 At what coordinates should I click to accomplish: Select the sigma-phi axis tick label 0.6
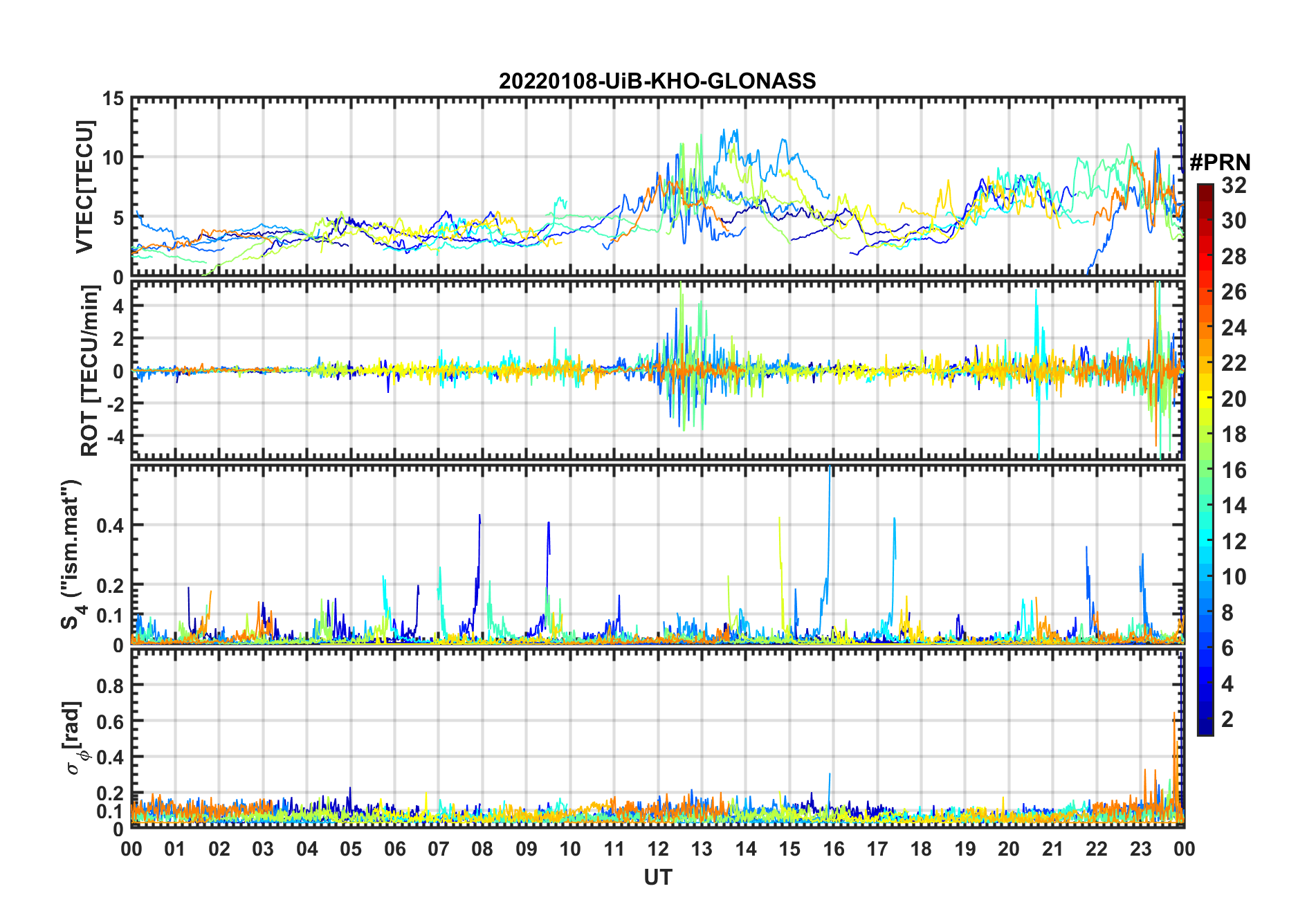111,721
